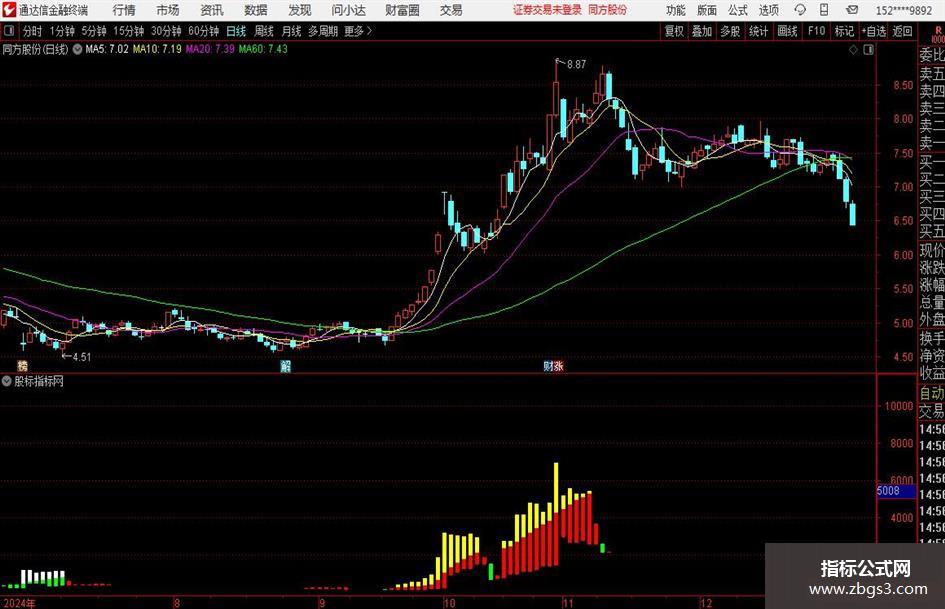Toggle the left panel icon before 分时
This screenshot has width=945, height=609.
(x=9, y=31)
